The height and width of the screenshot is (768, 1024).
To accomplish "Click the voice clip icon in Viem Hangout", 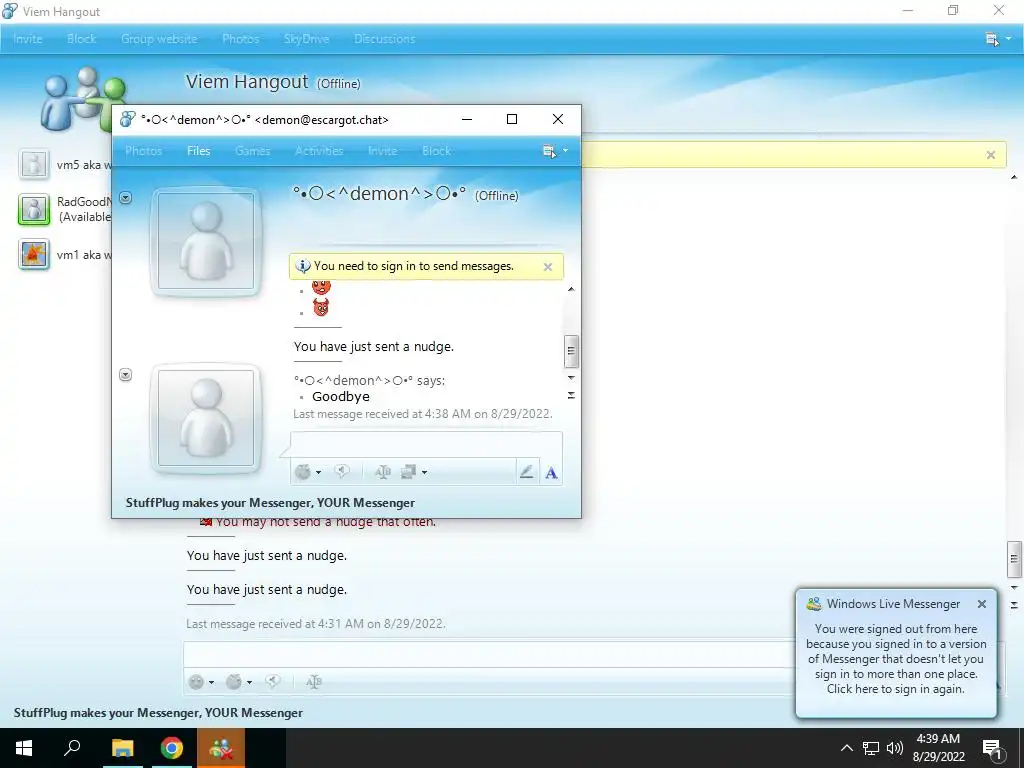I will tap(272, 682).
